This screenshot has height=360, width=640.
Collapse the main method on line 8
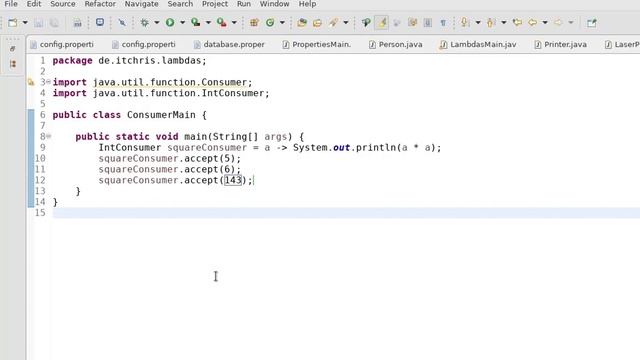[x=49, y=136]
